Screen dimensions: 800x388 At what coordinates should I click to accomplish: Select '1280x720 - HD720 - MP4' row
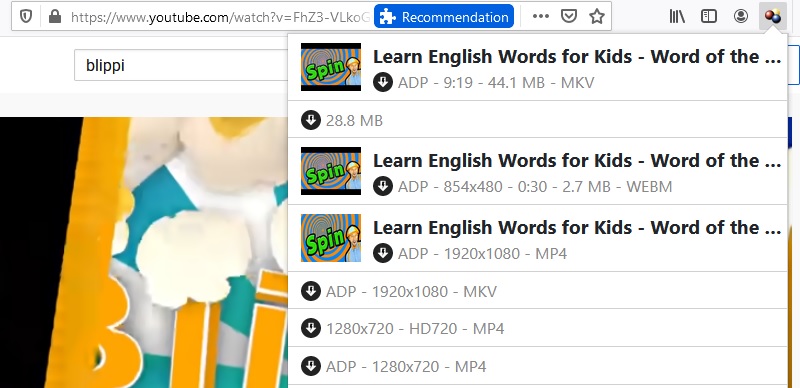(x=538, y=328)
